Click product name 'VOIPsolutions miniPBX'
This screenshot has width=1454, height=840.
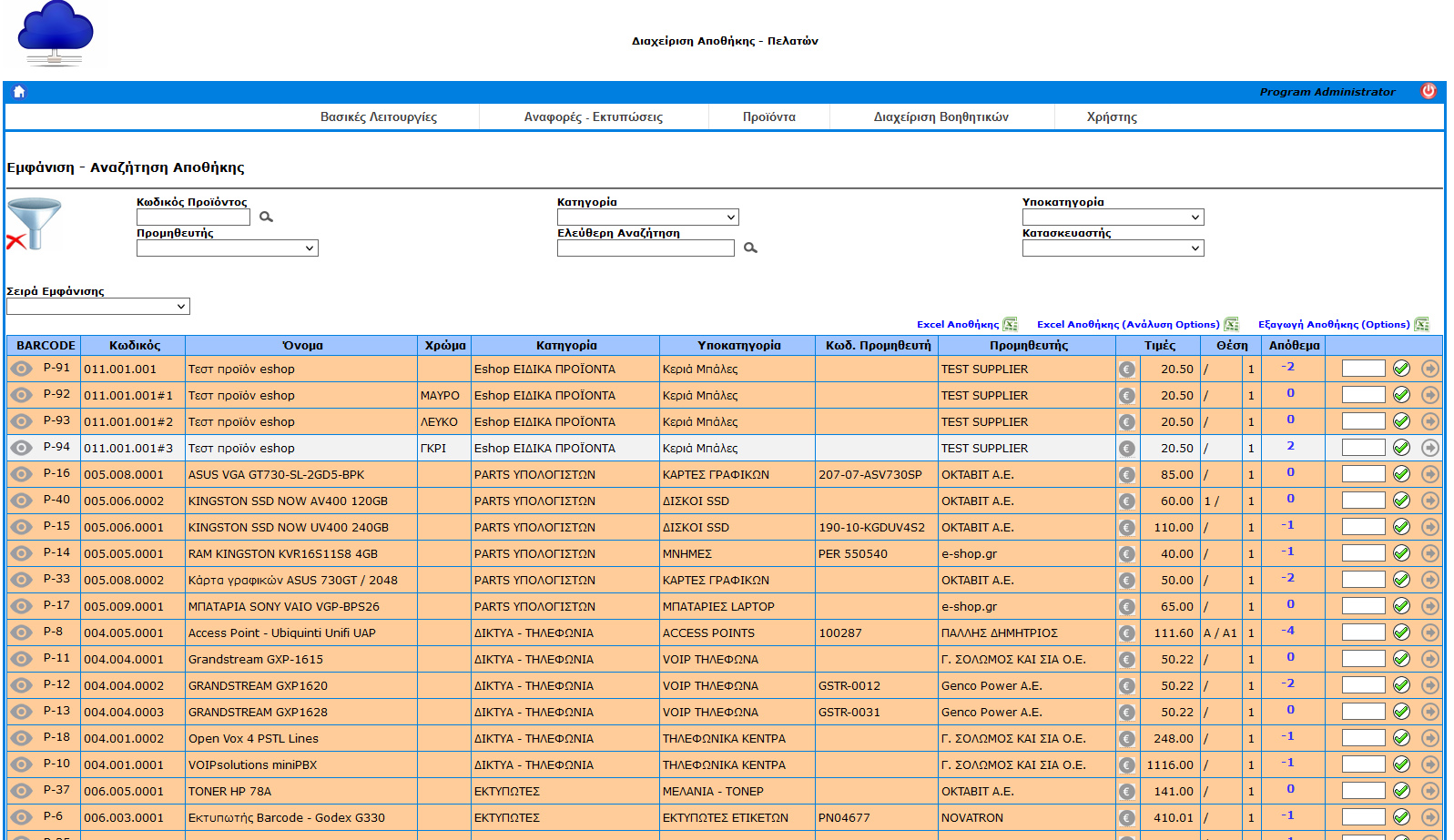tap(253, 765)
